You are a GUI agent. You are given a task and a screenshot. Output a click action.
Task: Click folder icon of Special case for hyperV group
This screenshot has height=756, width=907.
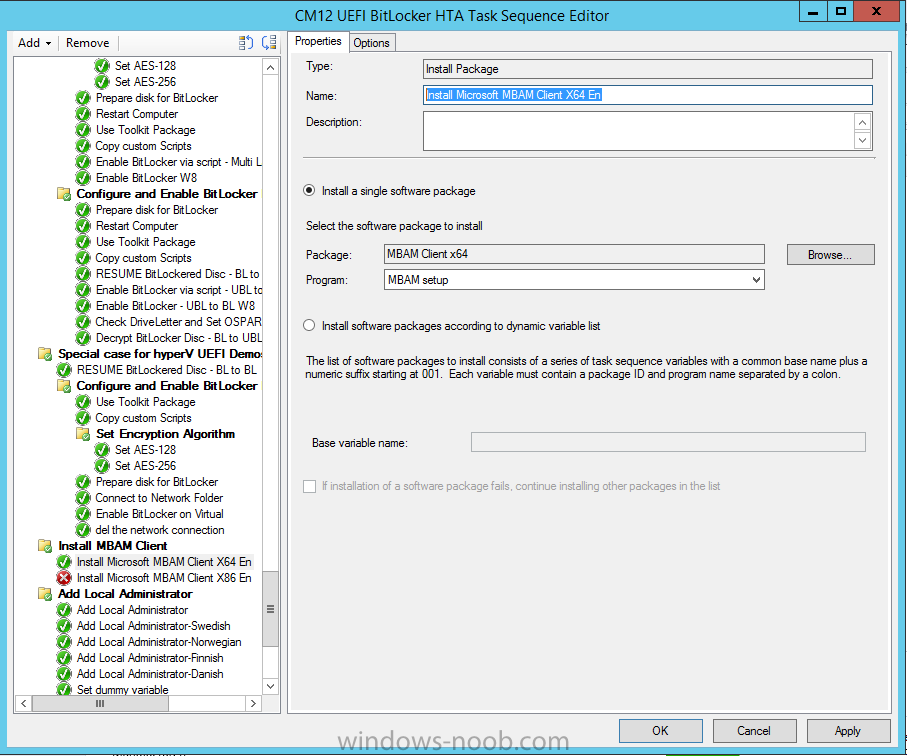pyautogui.click(x=45, y=353)
